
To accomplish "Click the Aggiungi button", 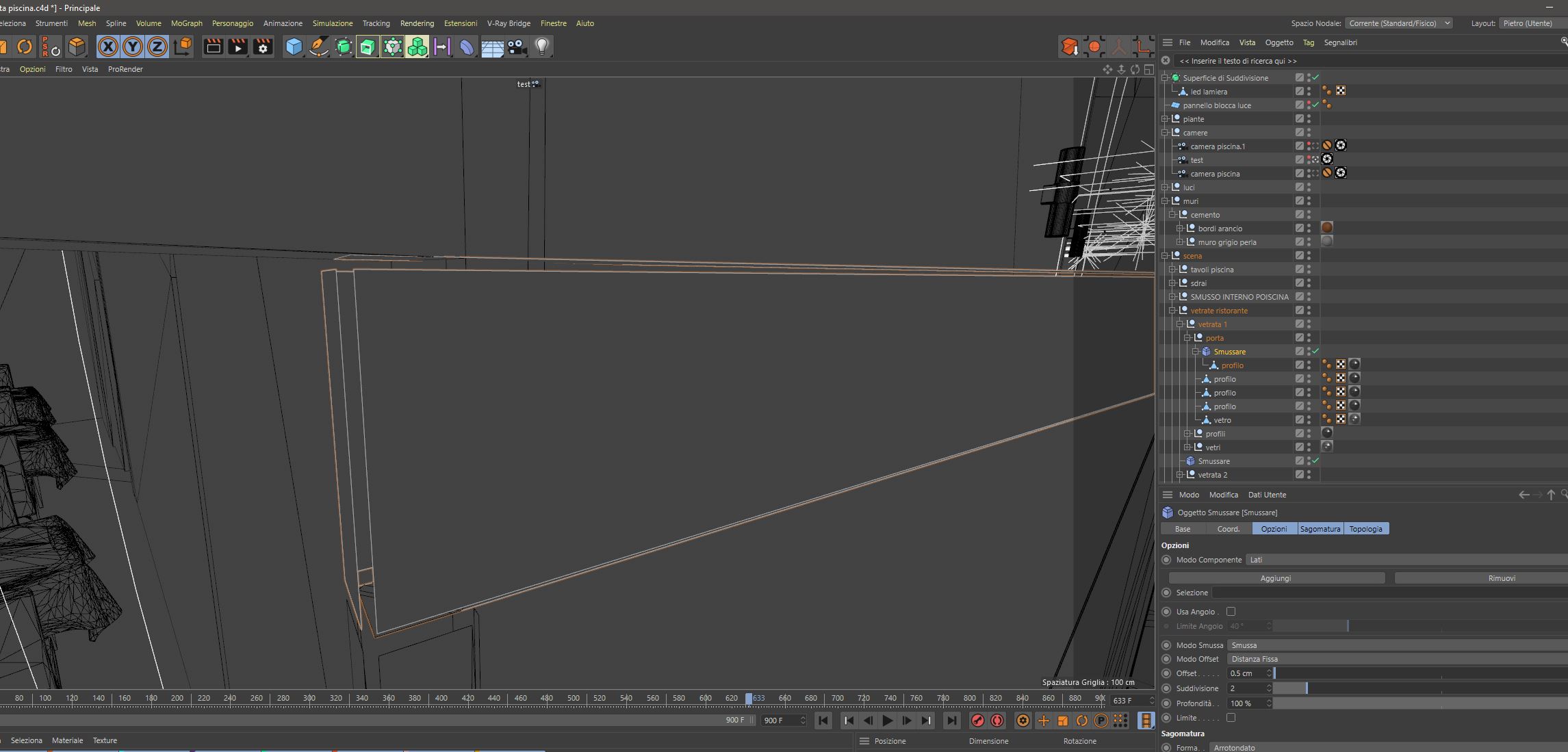I will click(1275, 578).
